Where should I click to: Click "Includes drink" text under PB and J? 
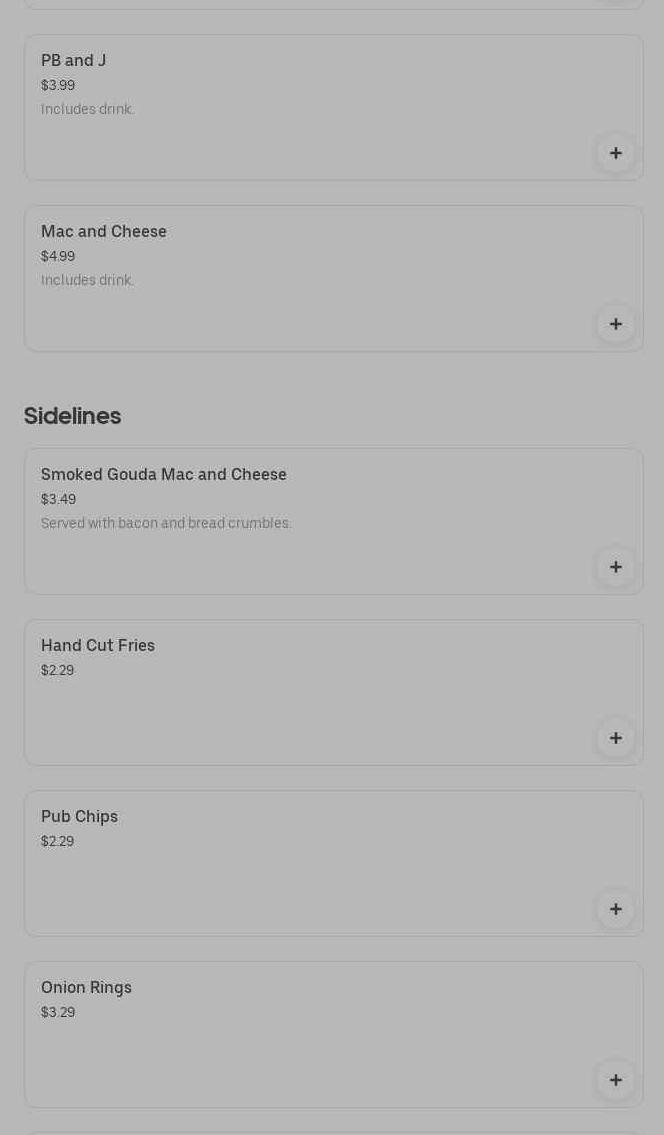coord(87,110)
